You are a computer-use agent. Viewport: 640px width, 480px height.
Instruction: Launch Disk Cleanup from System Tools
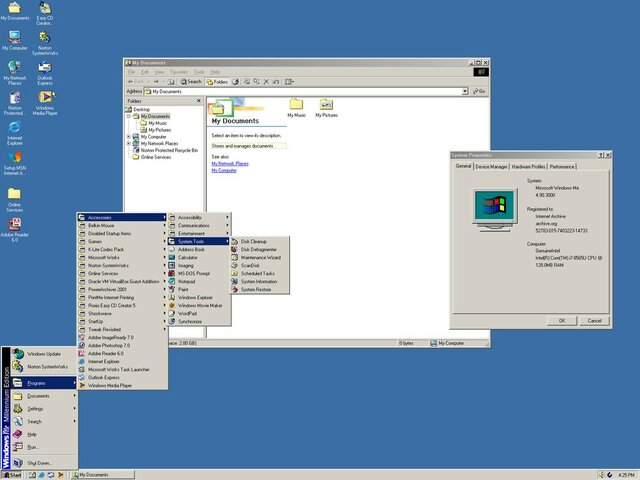(x=260, y=242)
